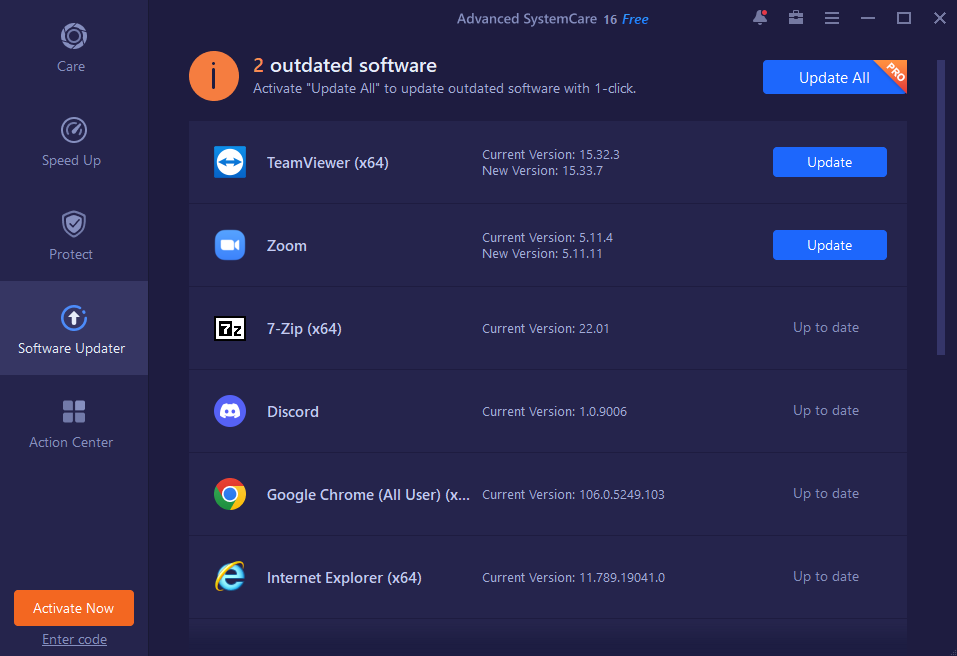This screenshot has width=957, height=656.
Task: Open the hamburger options menu
Action: (x=832, y=18)
